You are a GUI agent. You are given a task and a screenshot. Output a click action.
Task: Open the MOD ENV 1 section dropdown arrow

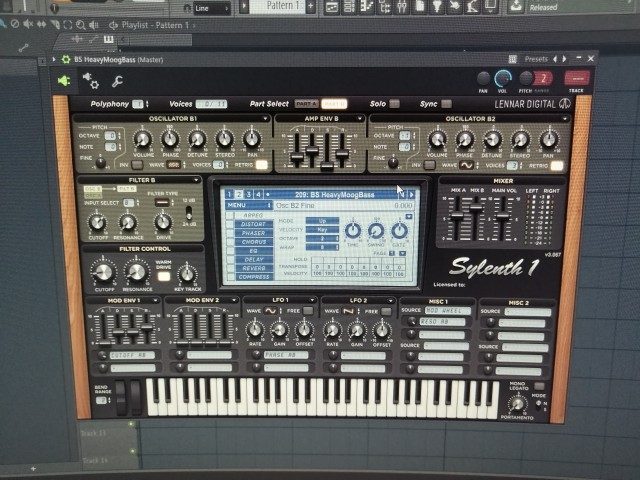coord(156,300)
